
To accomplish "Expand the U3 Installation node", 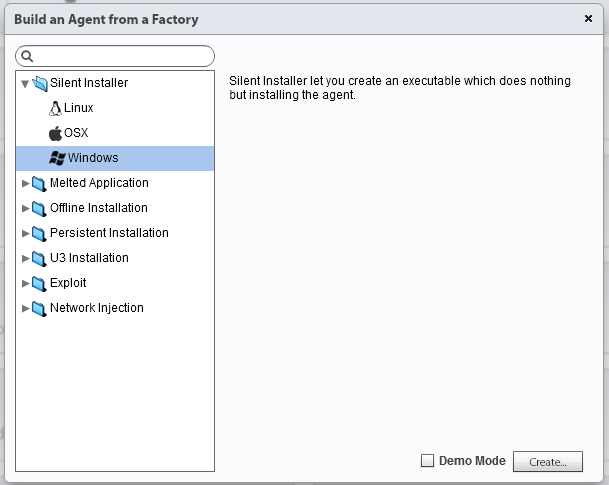I will point(26,258).
